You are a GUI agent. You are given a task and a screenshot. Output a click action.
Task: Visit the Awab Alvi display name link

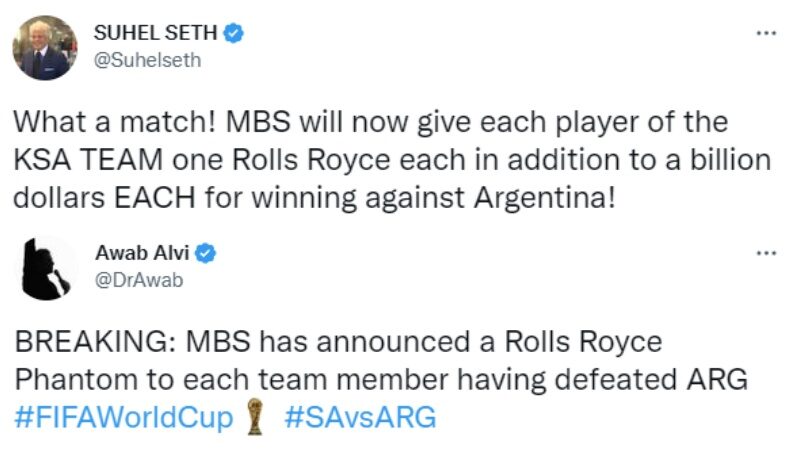pyautogui.click(x=143, y=254)
